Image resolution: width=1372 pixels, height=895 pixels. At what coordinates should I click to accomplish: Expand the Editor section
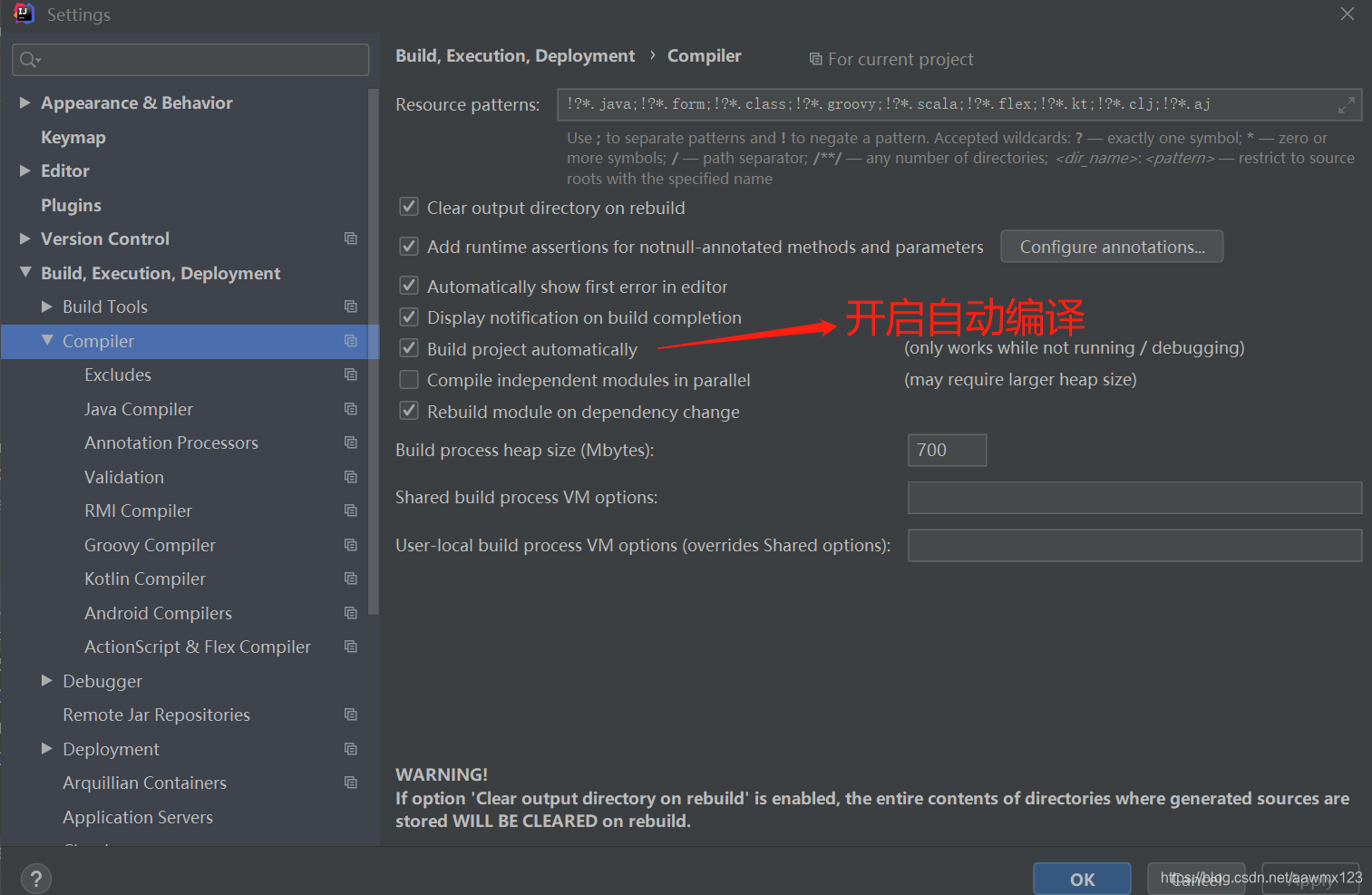tap(24, 170)
